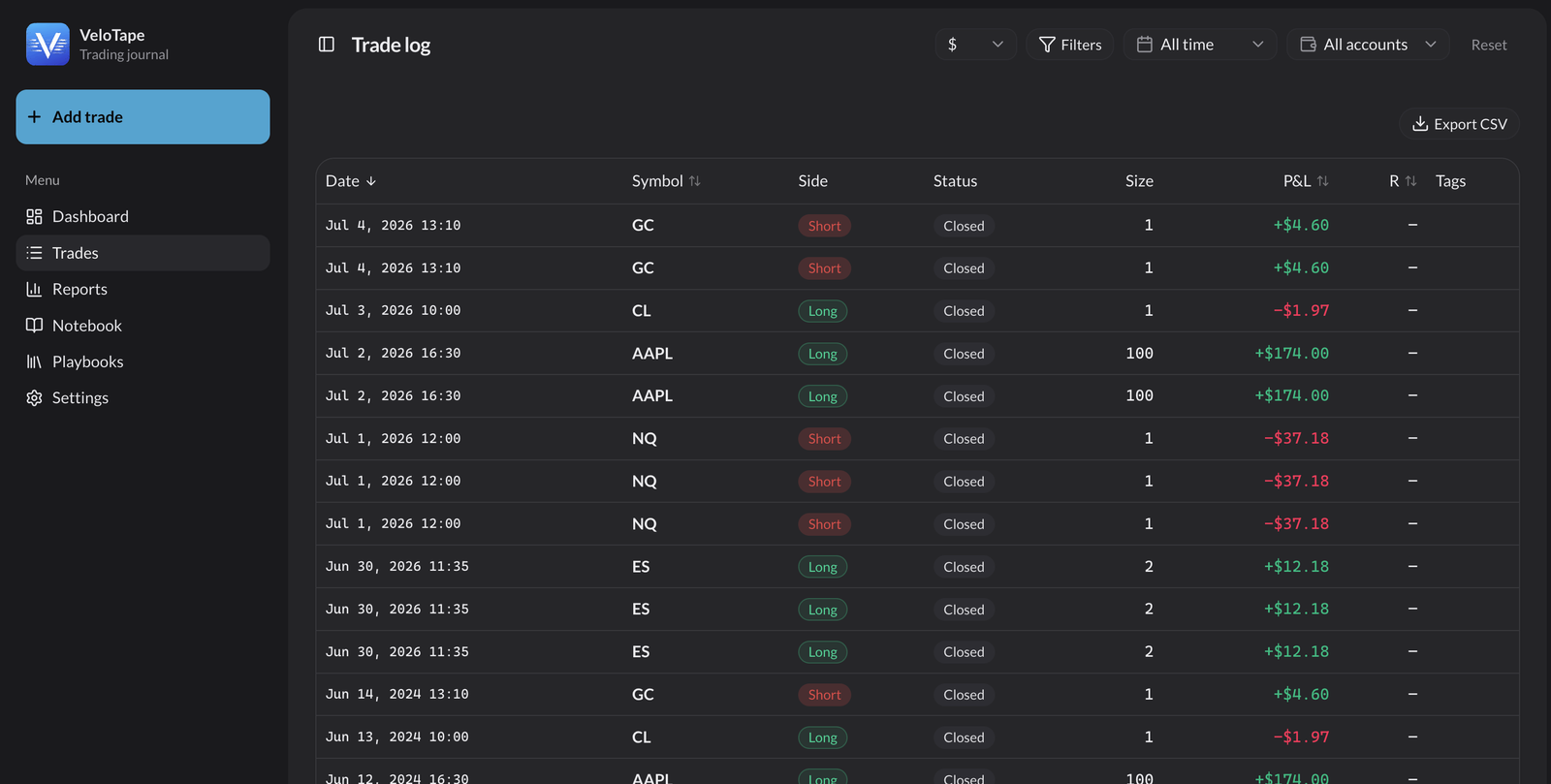Click the Dashboard grid icon
This screenshot has width=1551, height=784.
pos(34,216)
